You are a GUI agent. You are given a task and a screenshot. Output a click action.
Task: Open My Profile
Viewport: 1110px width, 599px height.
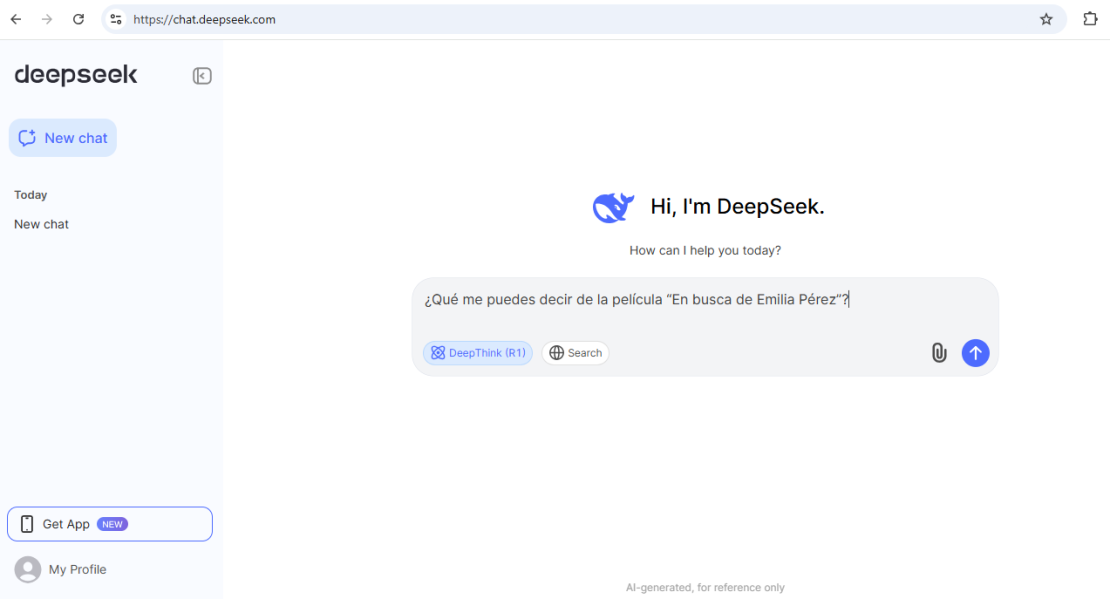[x=61, y=569]
